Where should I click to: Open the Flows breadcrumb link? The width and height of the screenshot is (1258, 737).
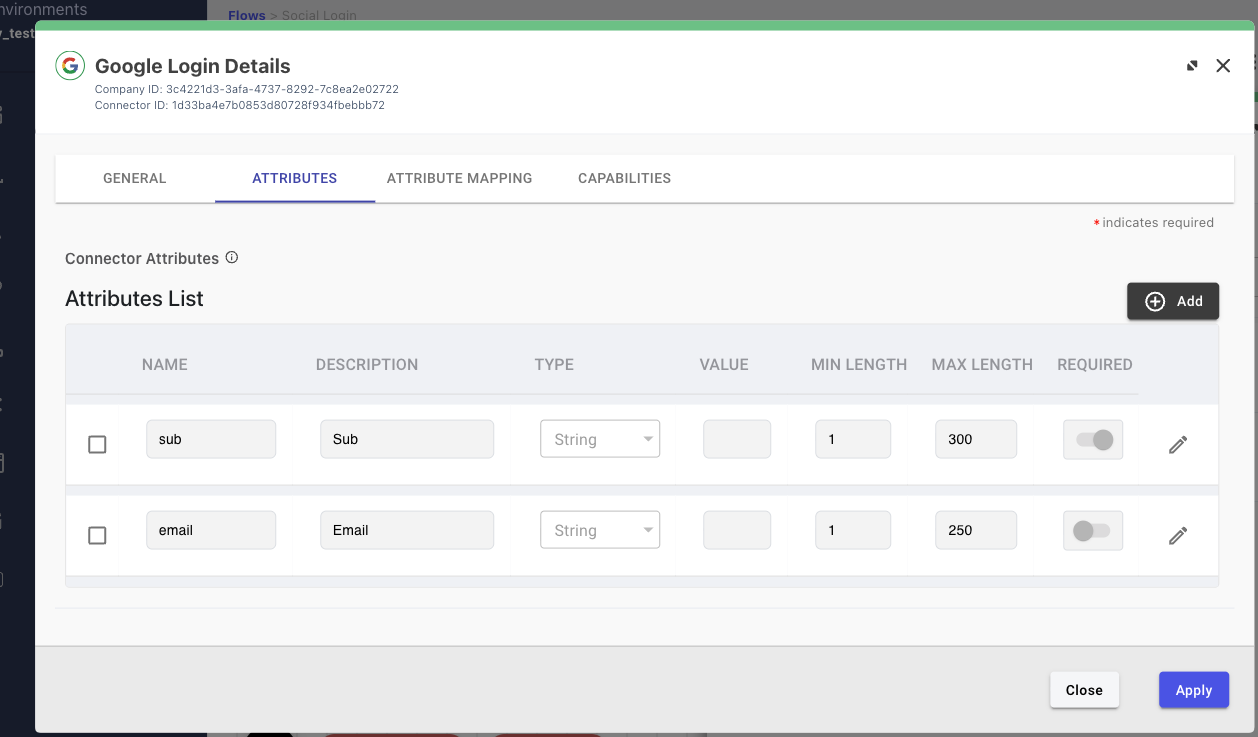click(247, 16)
